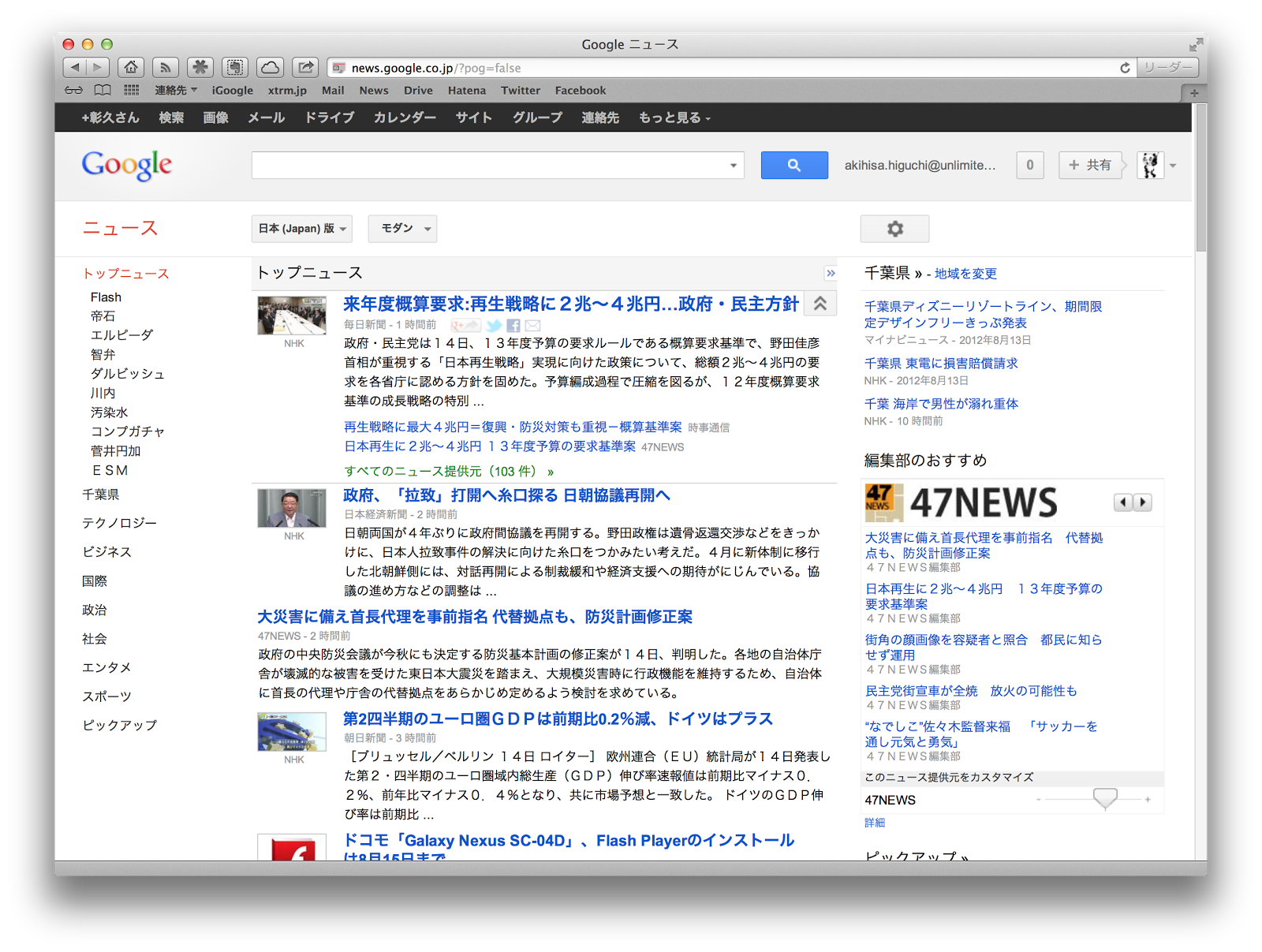Click the minus end of 47NEWS slider

point(1039,800)
